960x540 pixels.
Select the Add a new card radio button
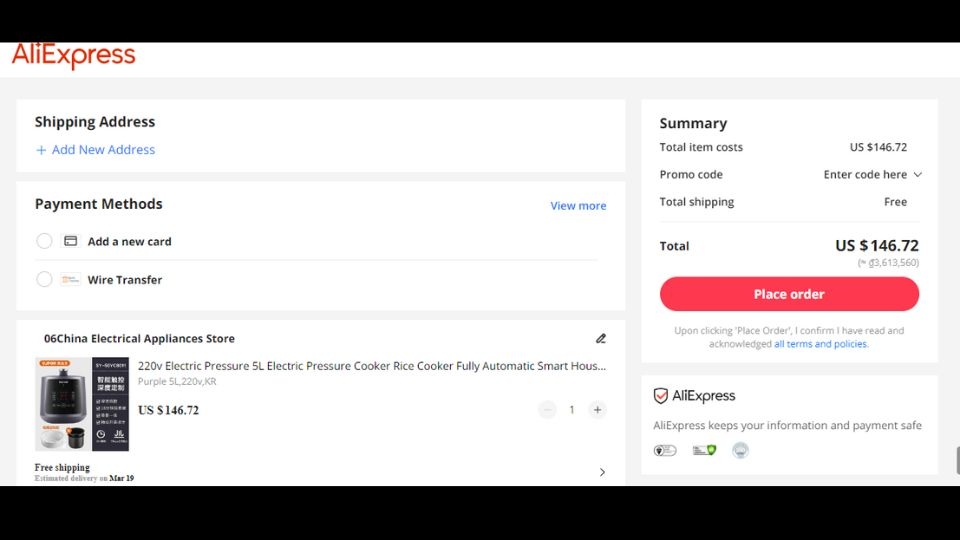coord(44,241)
